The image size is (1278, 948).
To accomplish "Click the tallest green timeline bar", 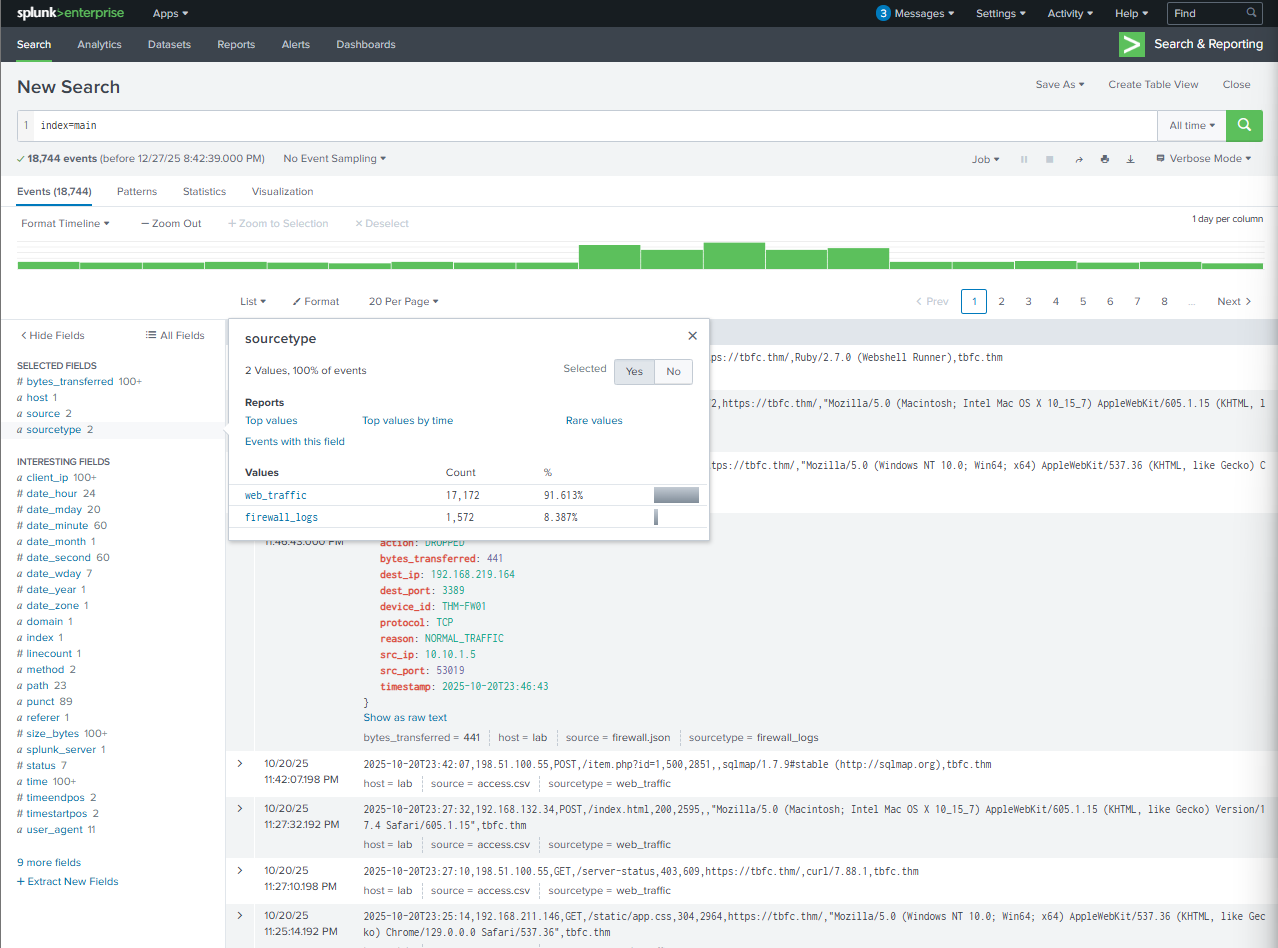I will click(733, 255).
